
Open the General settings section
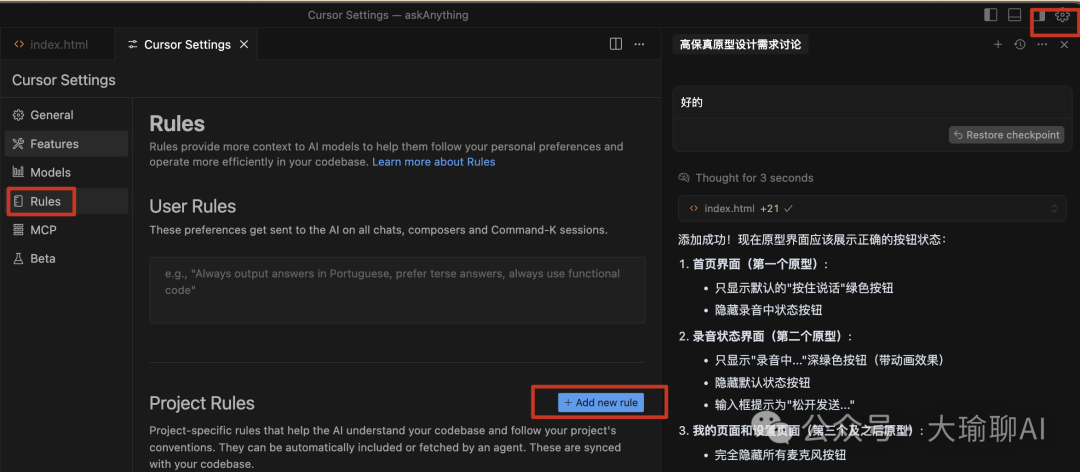(x=67, y=115)
